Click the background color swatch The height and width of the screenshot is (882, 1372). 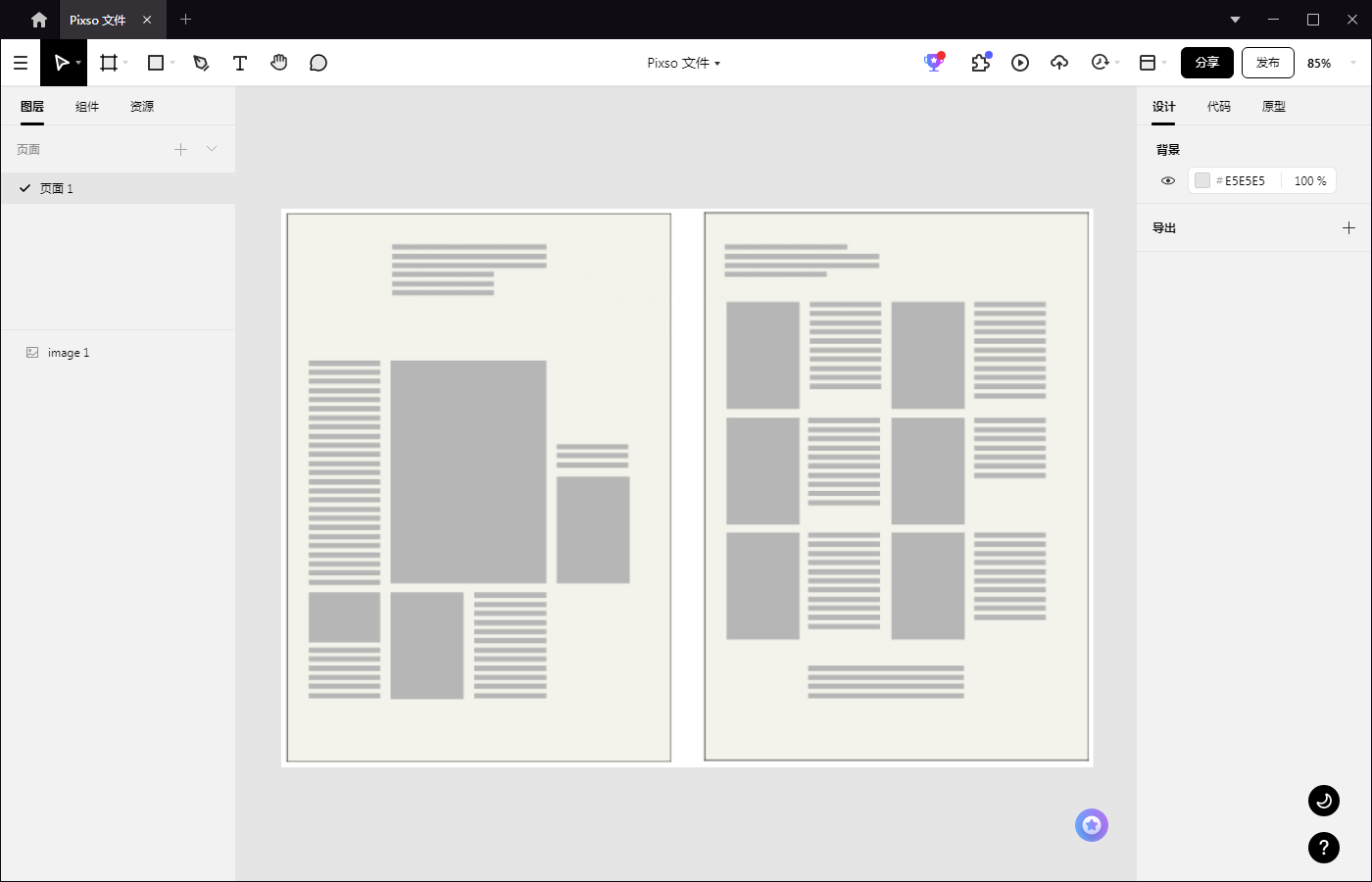1202,180
